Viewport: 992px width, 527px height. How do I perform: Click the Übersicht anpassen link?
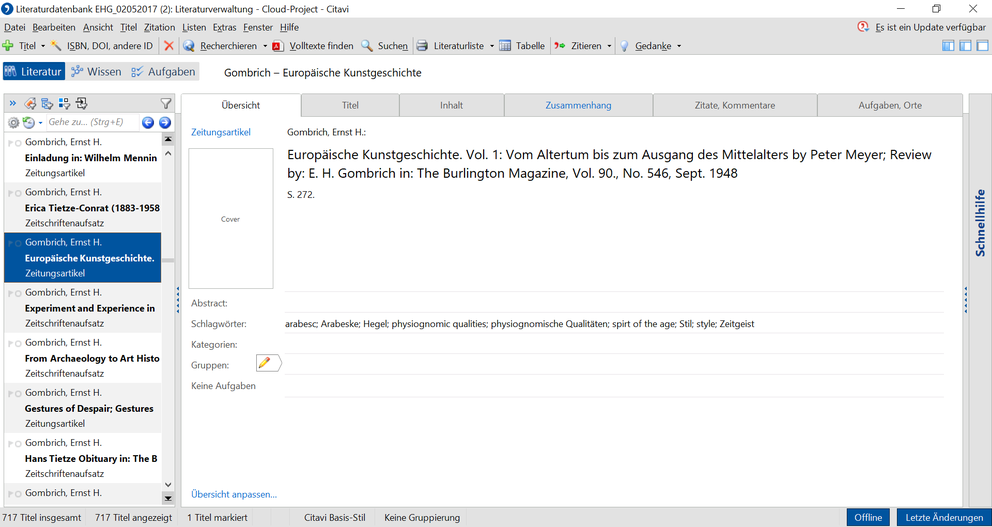pyautogui.click(x=234, y=494)
